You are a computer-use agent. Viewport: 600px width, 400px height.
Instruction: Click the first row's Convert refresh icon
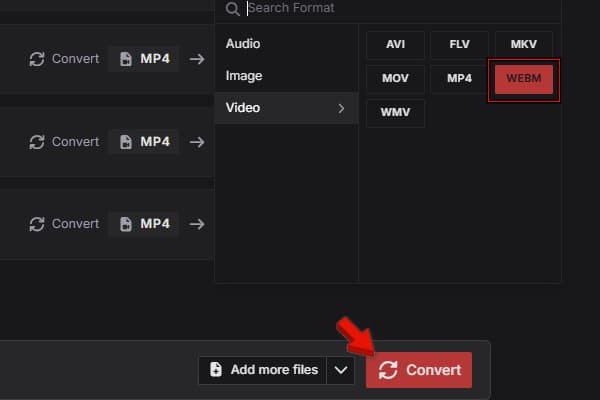tap(37, 59)
